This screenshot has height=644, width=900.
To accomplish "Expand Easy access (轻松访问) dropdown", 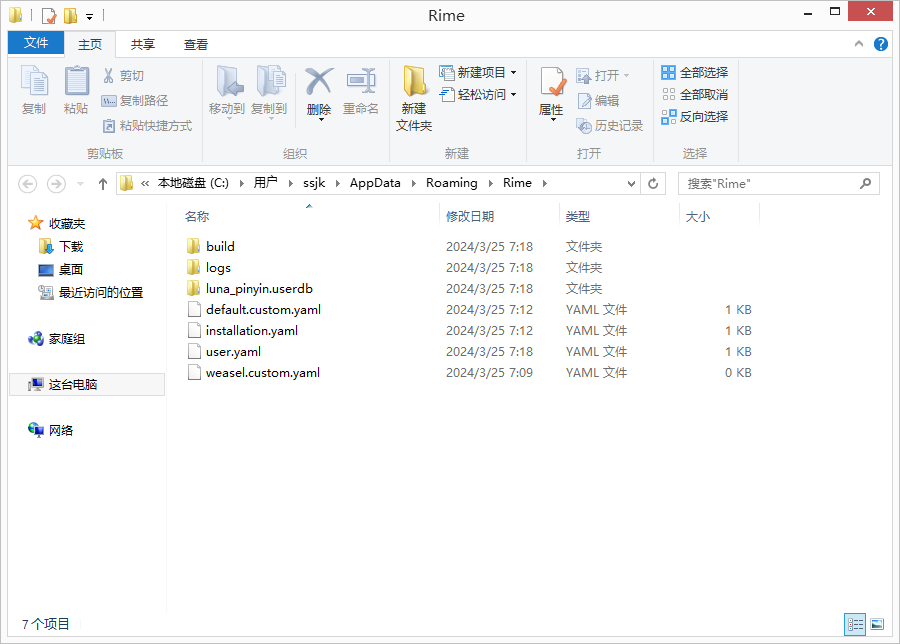I will [x=514, y=94].
